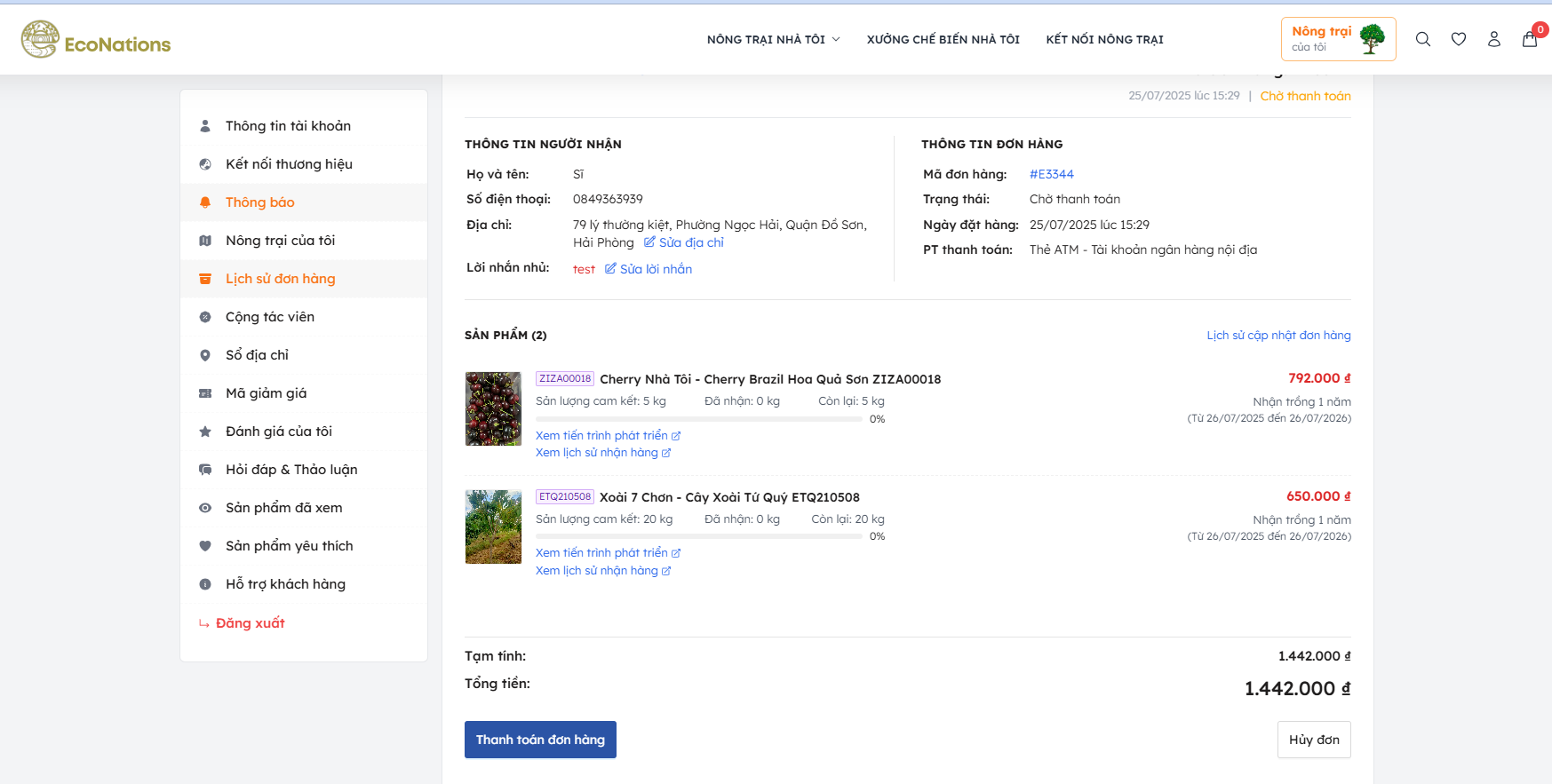This screenshot has width=1552, height=784.
Task: Open the shopping bag cart icon
Action: click(x=1529, y=39)
